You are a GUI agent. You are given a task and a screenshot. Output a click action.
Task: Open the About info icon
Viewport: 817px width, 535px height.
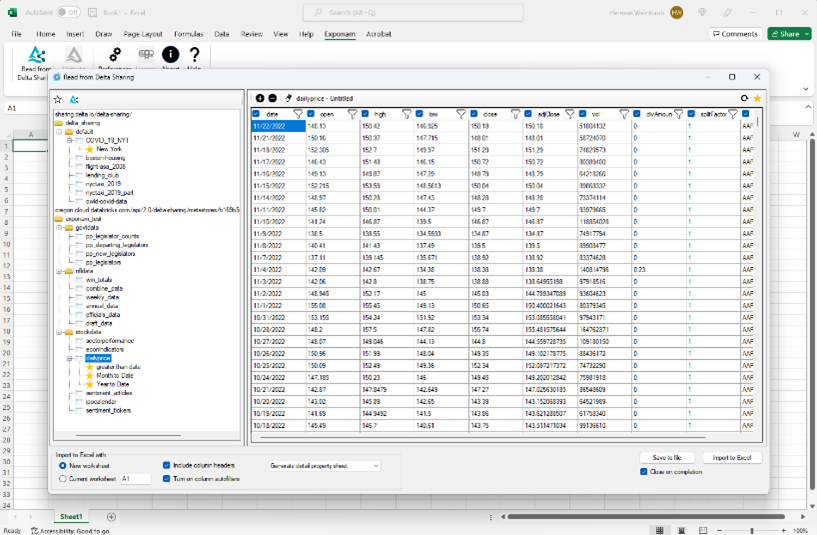tap(170, 54)
